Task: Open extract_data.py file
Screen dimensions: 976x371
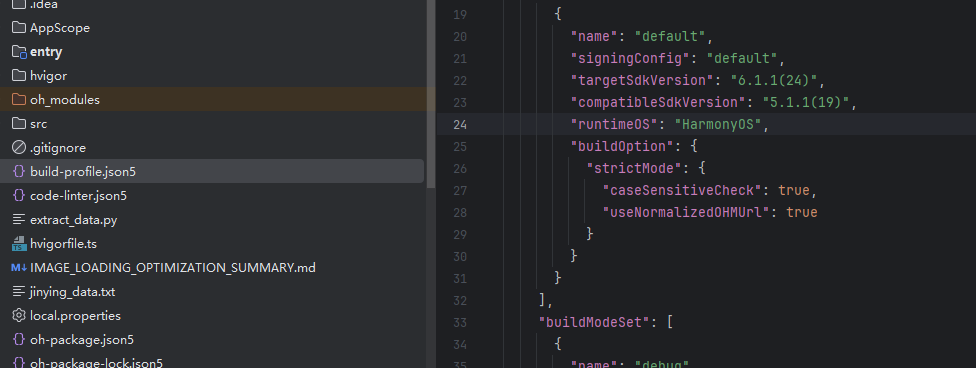Action: coord(212,220)
